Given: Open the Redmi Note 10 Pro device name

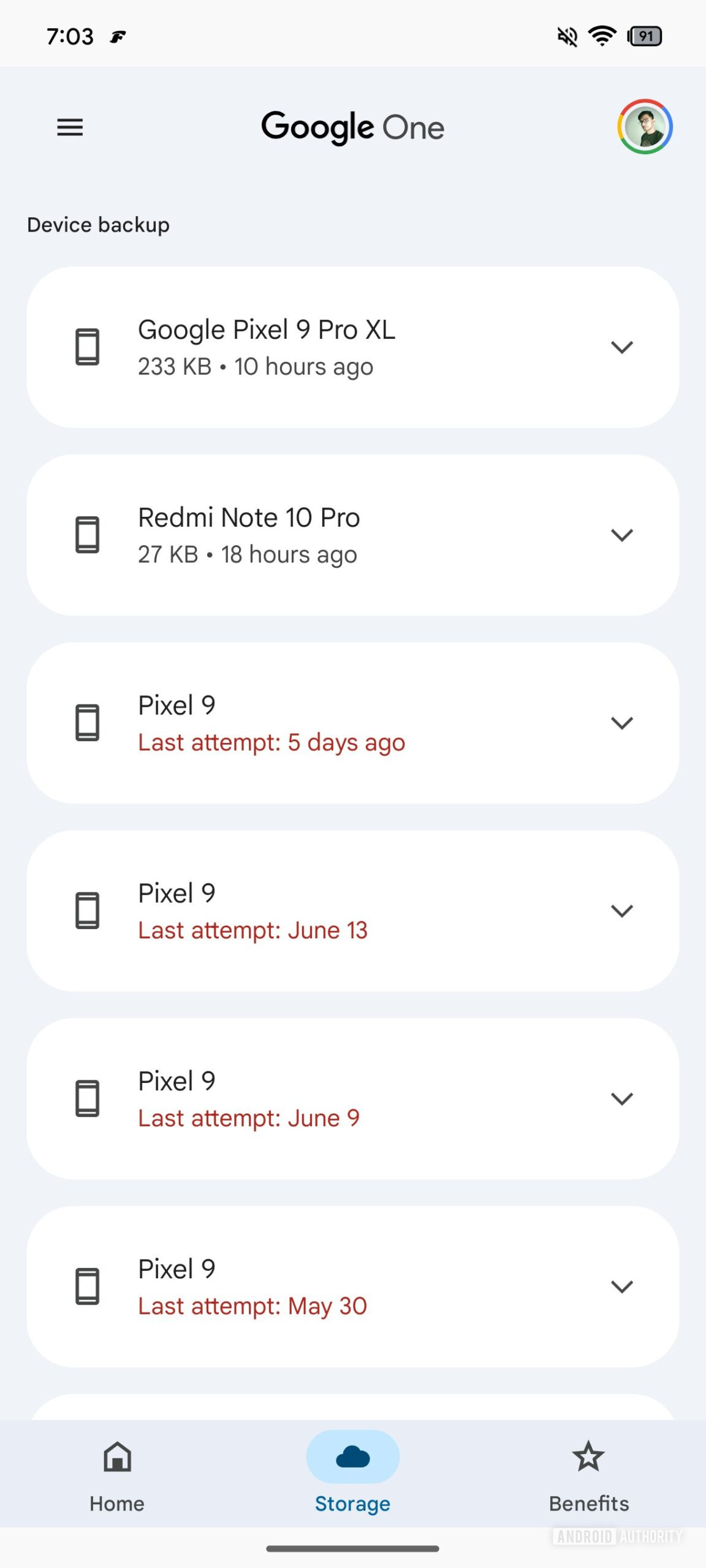Looking at the screenshot, I should pos(249,518).
